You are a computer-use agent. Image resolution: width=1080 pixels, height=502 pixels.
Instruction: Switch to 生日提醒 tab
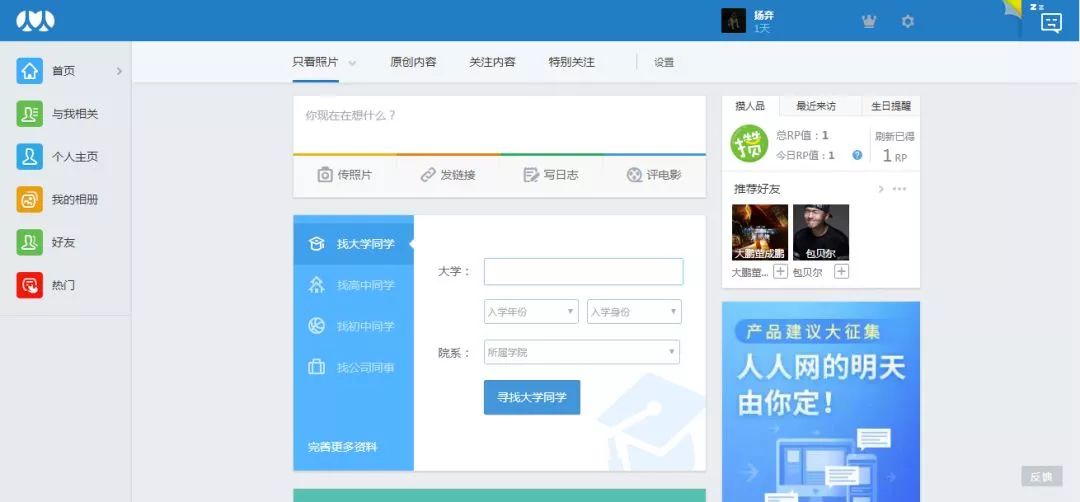(x=891, y=106)
